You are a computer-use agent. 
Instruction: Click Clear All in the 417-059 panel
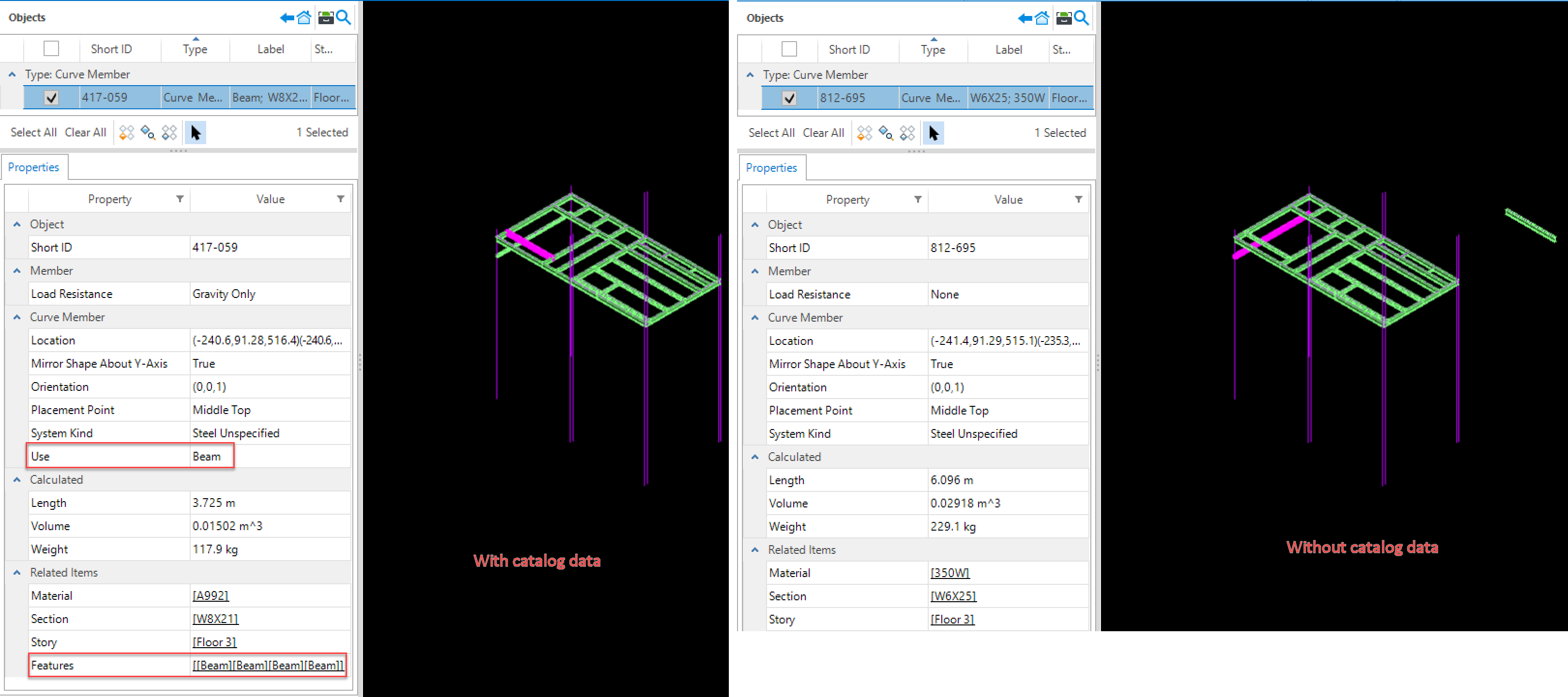(x=85, y=133)
